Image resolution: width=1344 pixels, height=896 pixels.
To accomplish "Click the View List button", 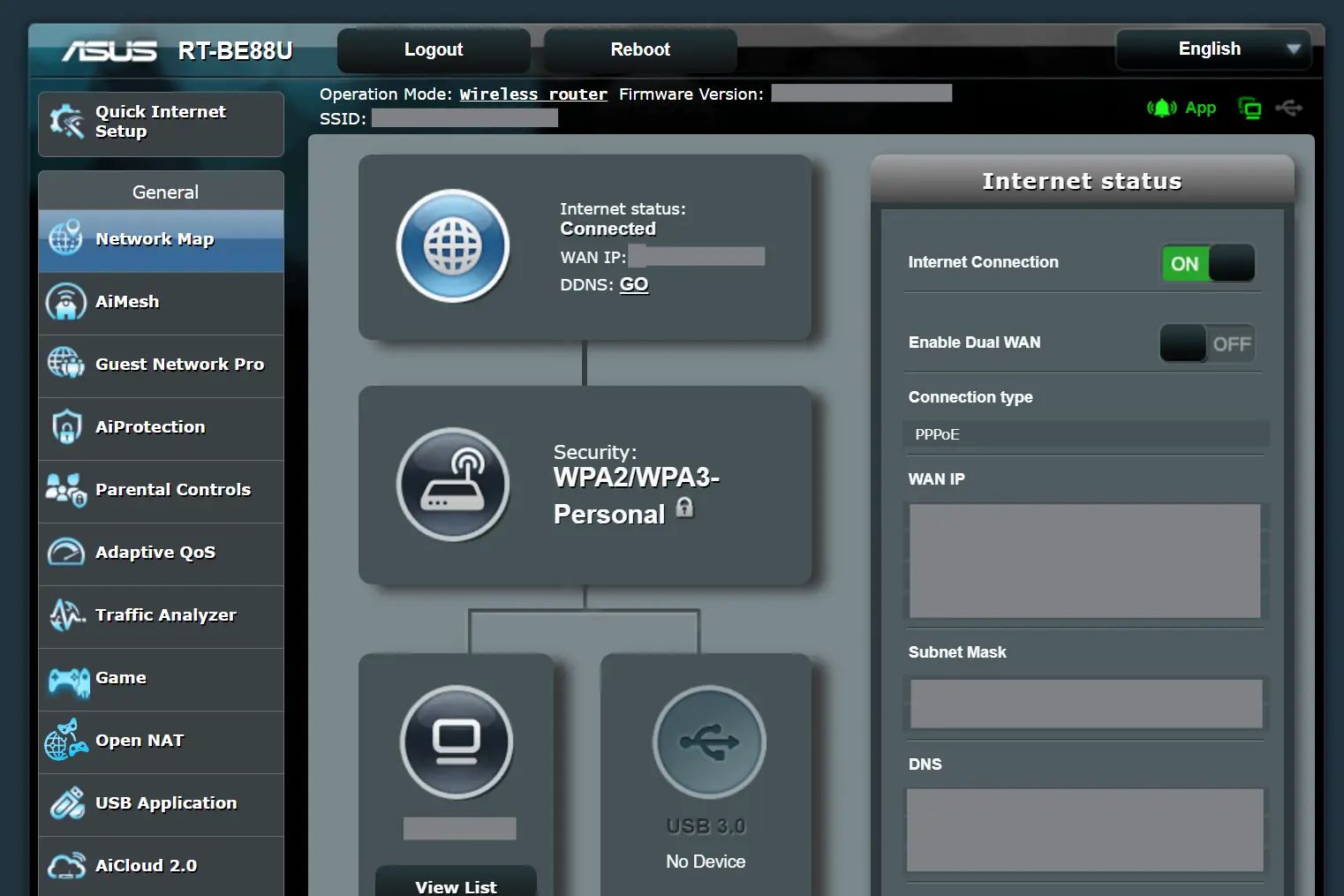I will pos(456,881).
